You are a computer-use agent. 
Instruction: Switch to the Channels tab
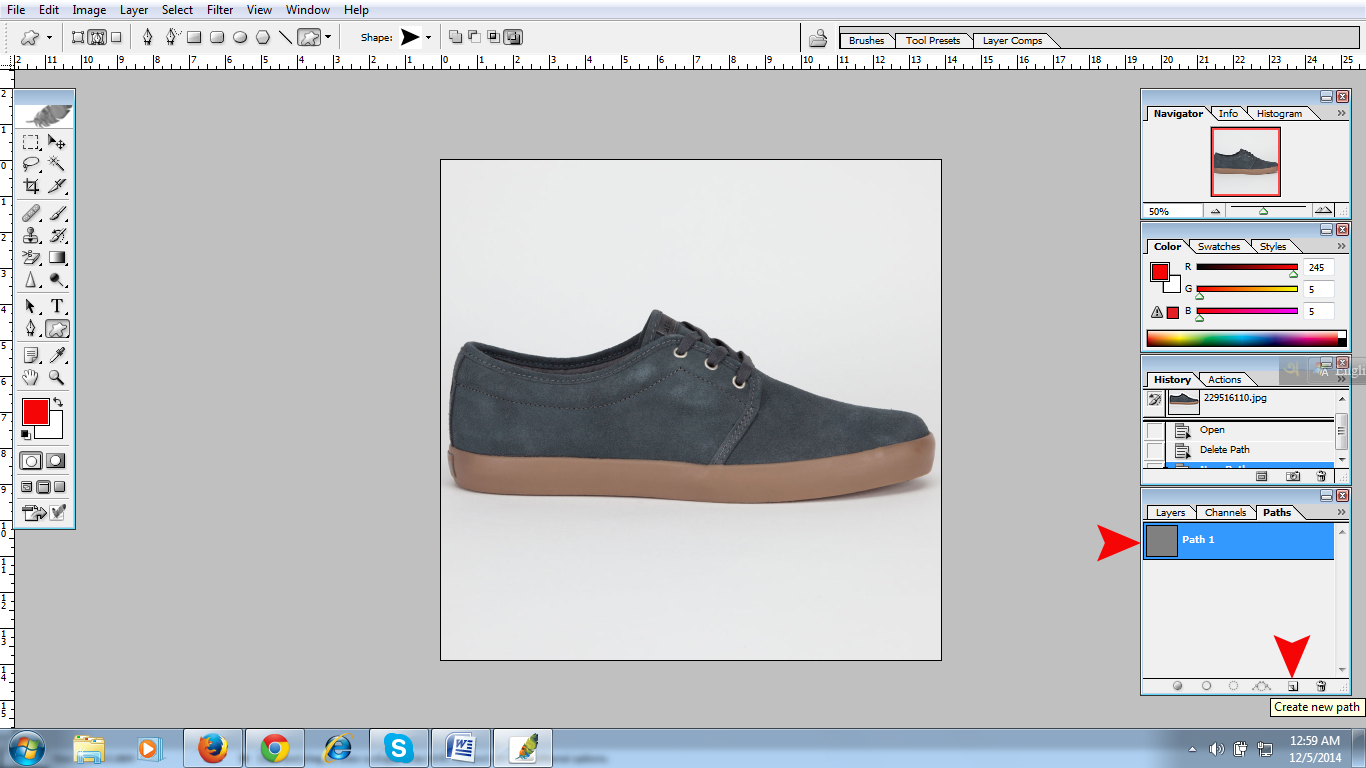[x=1225, y=512]
